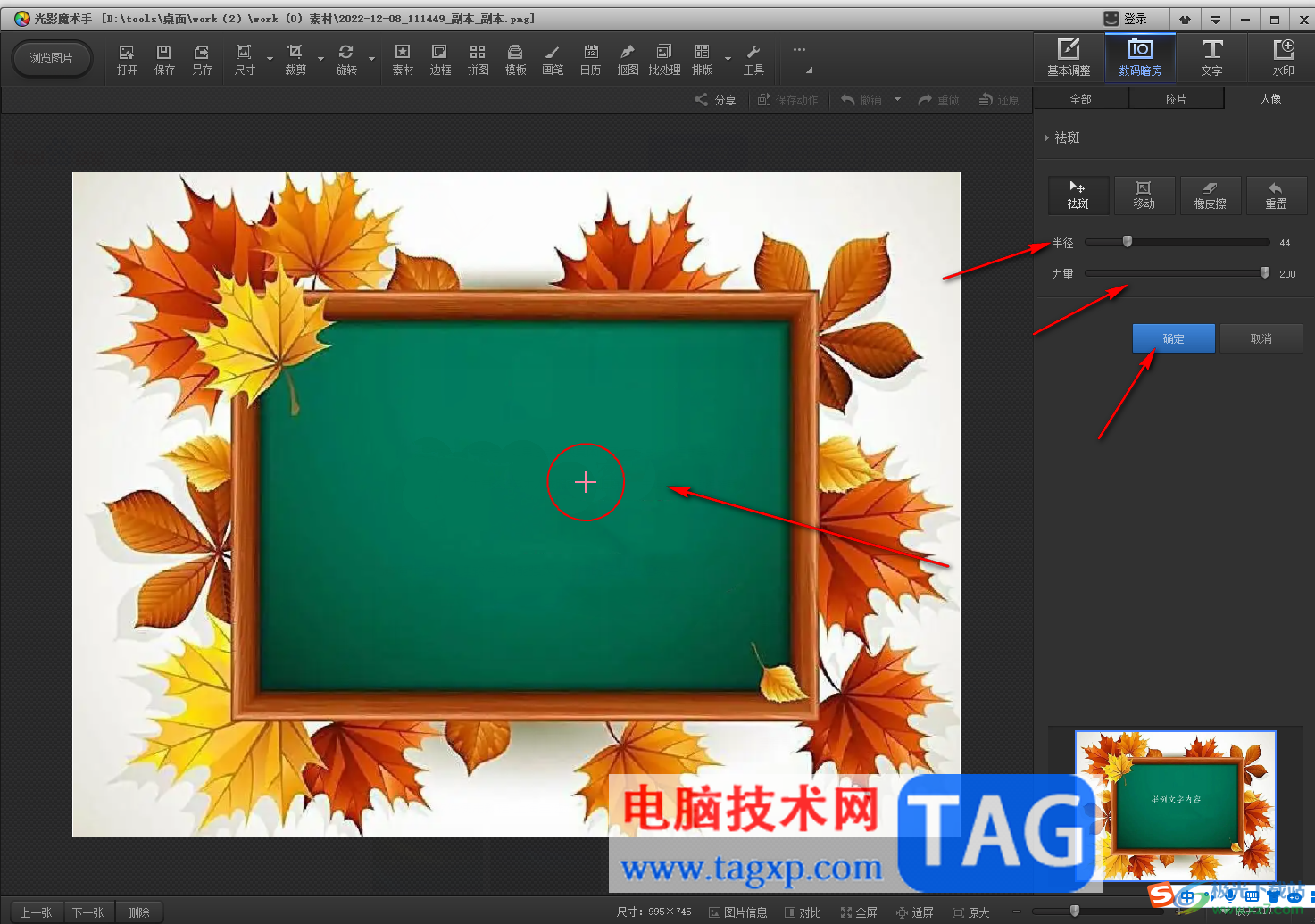
Task: Click the 半径 radius slider handle
Action: click(x=1128, y=241)
